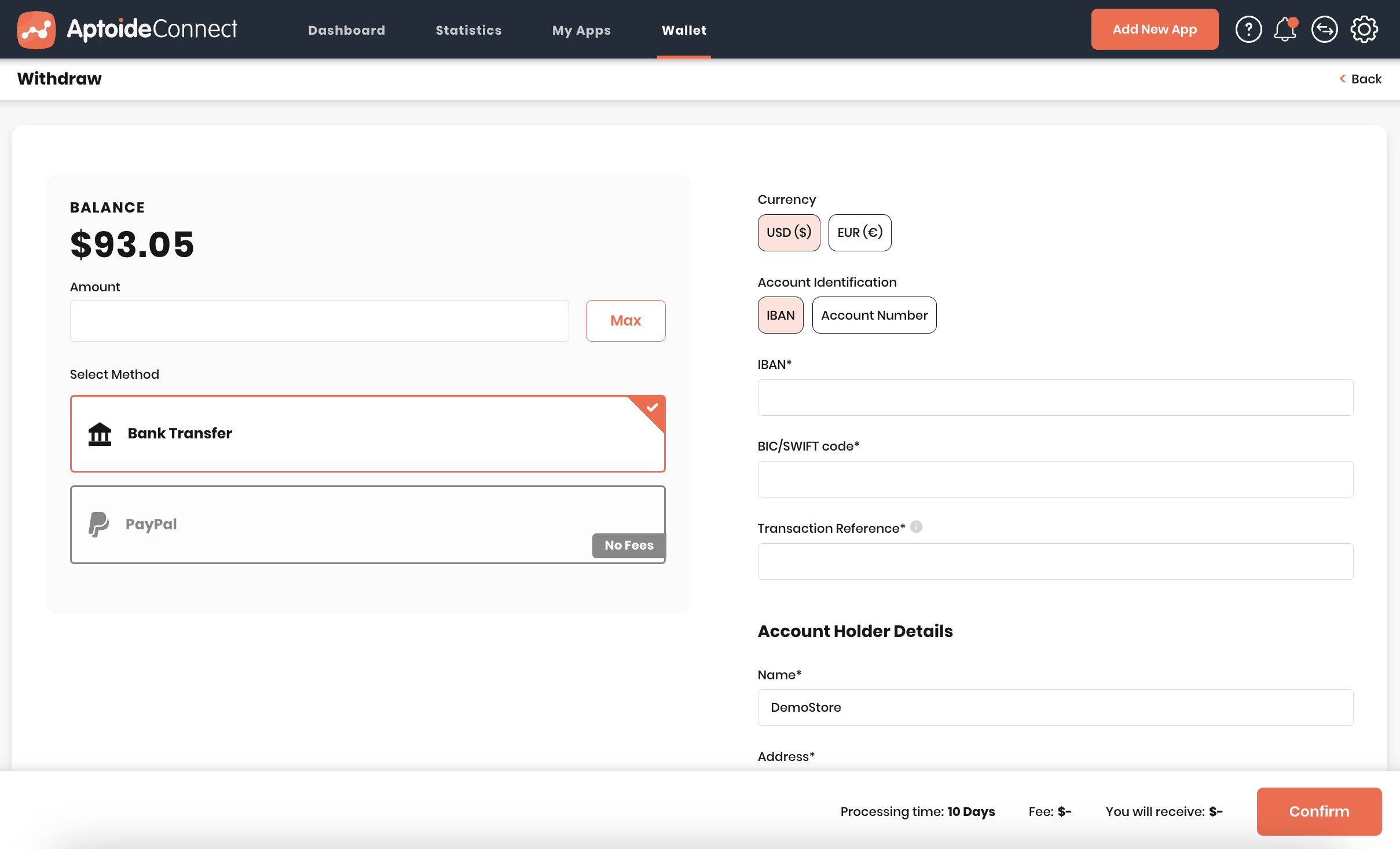The image size is (1400, 849).
Task: Click the Aptoide Connect logo icon
Action: pyautogui.click(x=36, y=30)
